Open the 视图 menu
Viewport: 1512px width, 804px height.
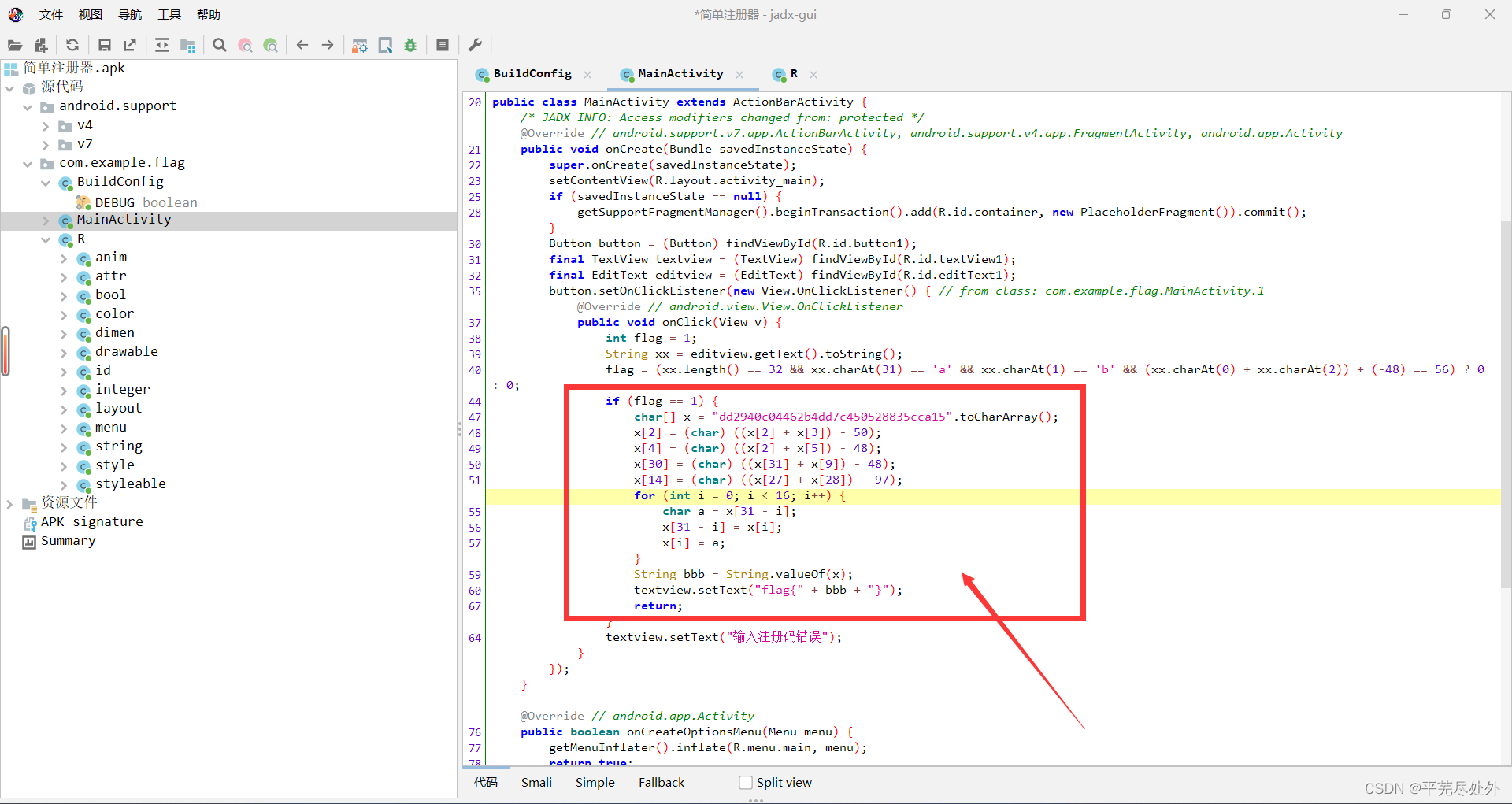click(91, 15)
